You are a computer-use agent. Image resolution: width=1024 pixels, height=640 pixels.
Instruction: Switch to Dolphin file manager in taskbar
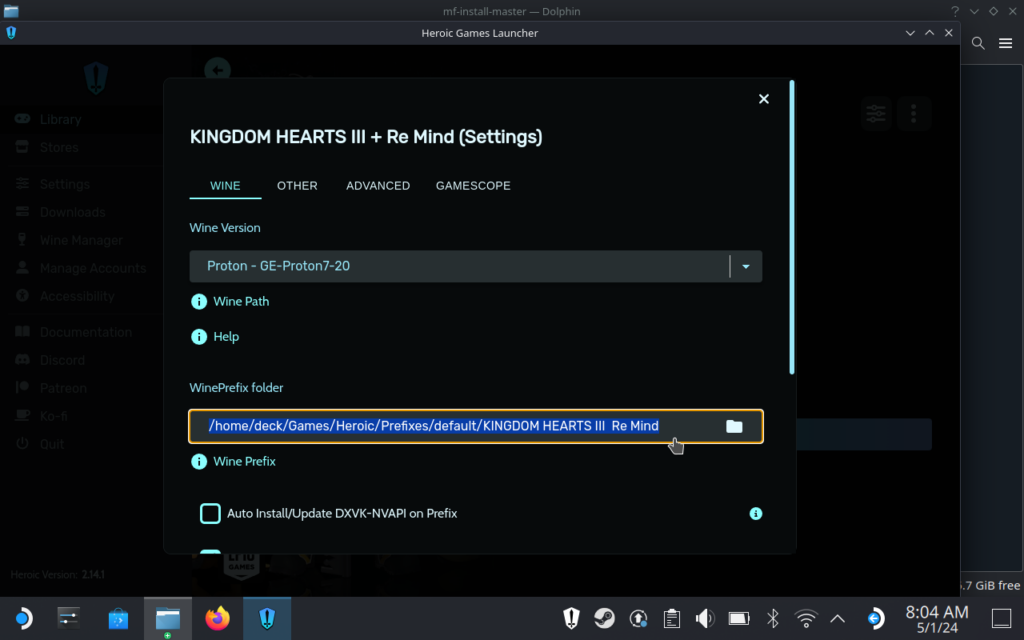[x=168, y=618]
